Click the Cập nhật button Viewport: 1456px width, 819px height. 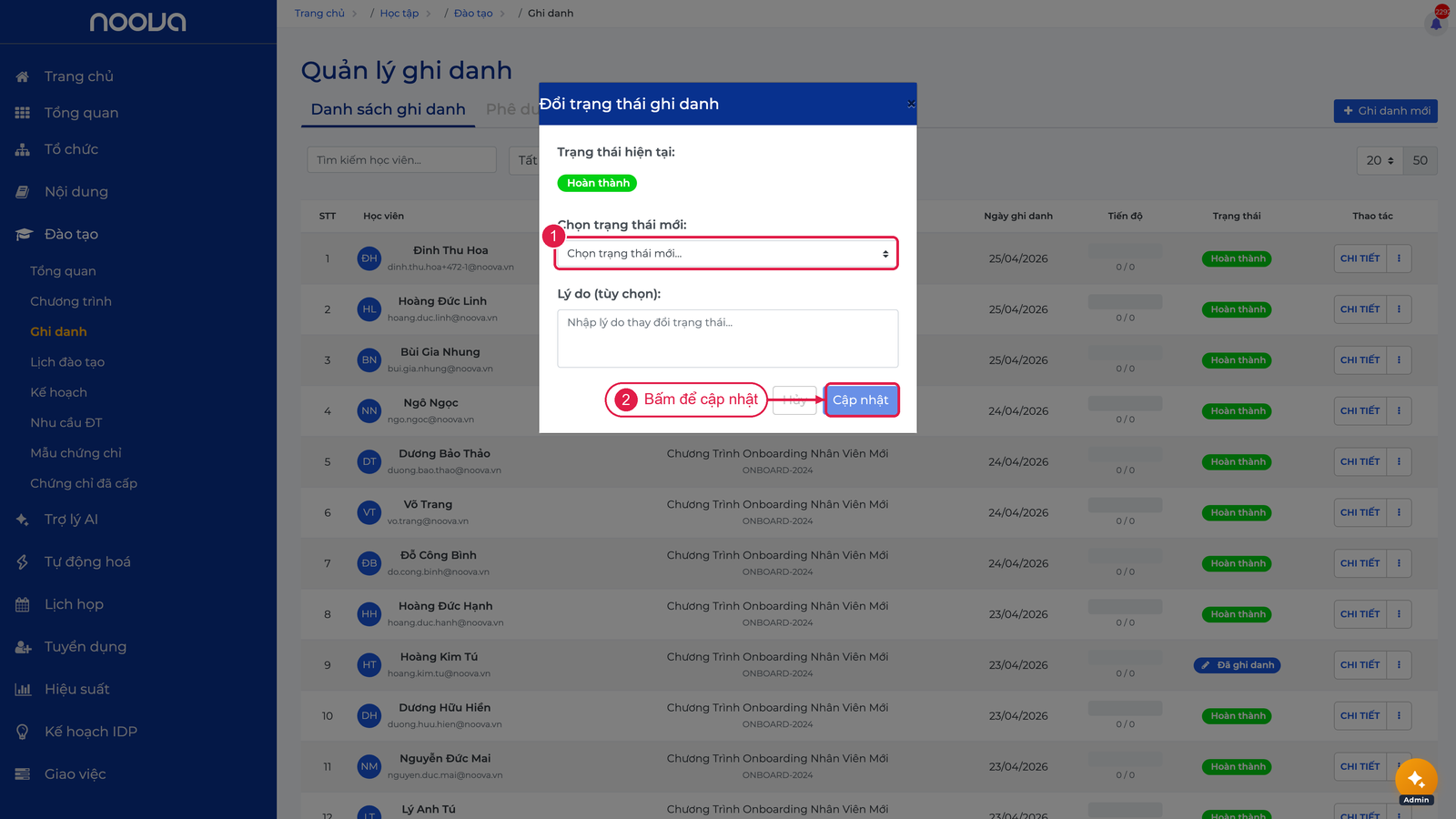(x=861, y=399)
